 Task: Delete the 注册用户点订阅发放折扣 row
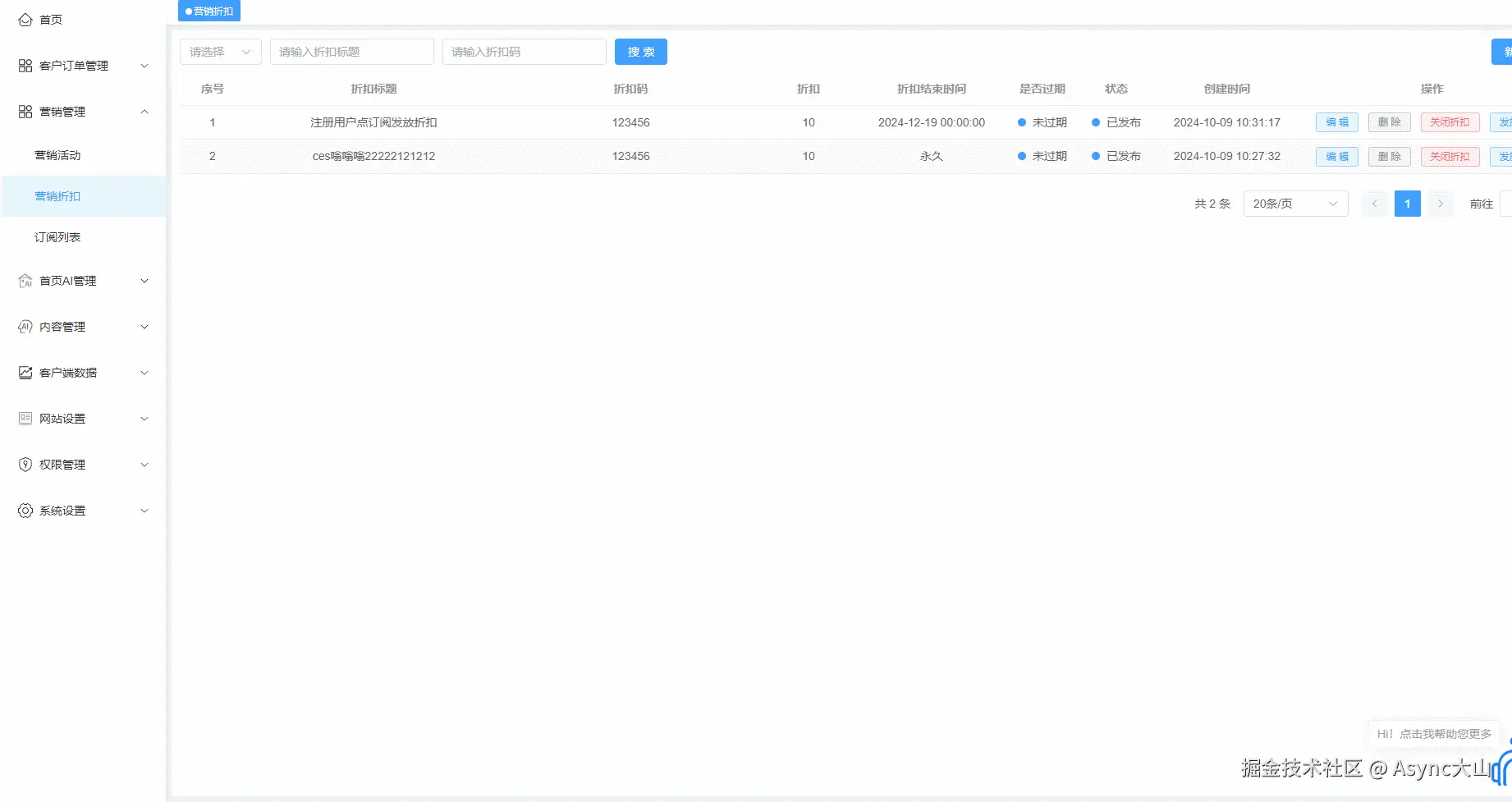click(1390, 122)
